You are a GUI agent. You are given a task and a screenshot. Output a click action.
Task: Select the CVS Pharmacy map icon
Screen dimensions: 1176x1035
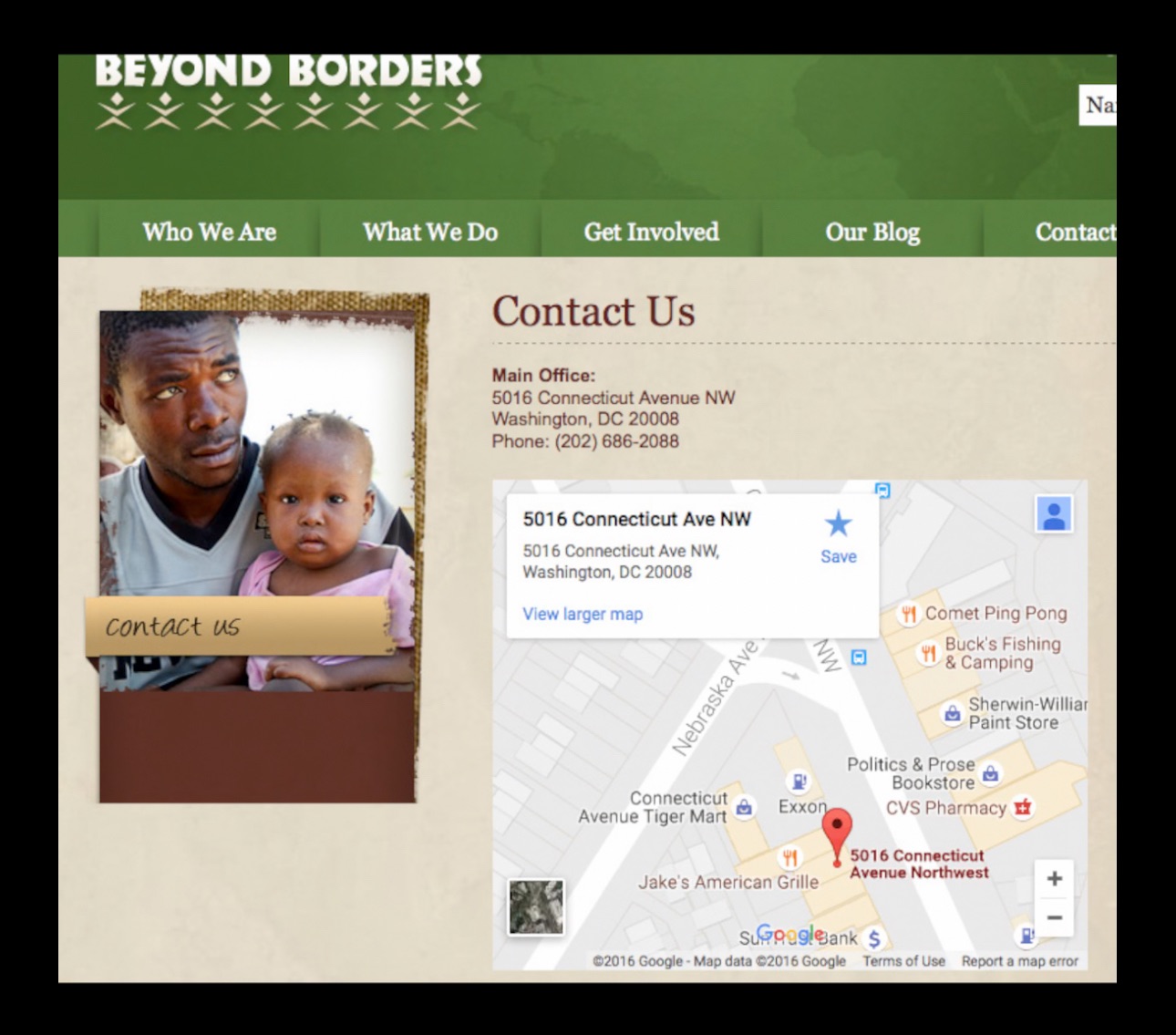click(1023, 807)
